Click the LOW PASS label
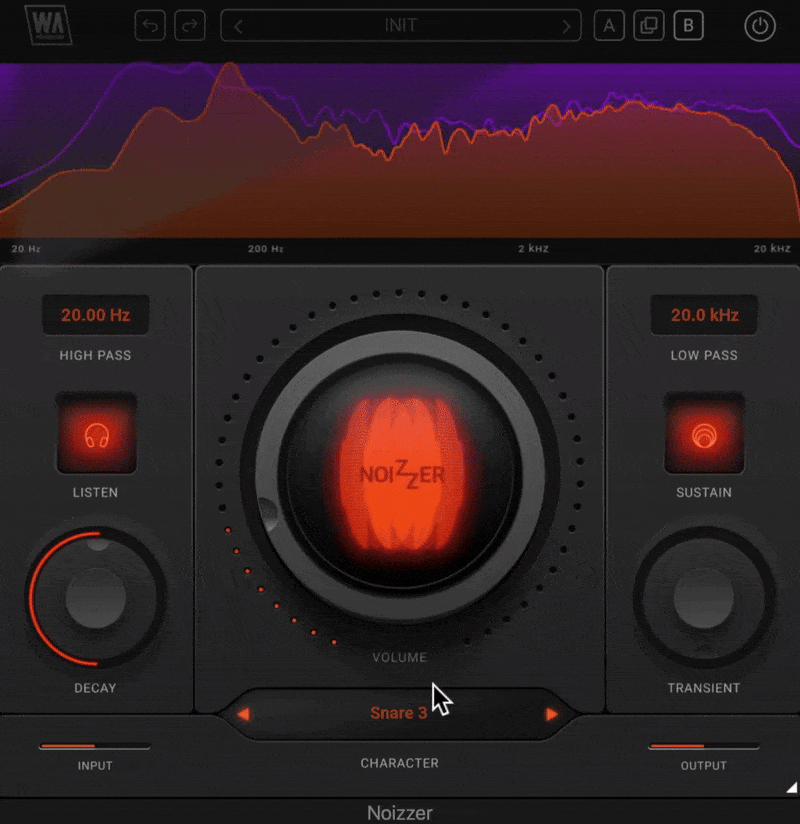 704,355
